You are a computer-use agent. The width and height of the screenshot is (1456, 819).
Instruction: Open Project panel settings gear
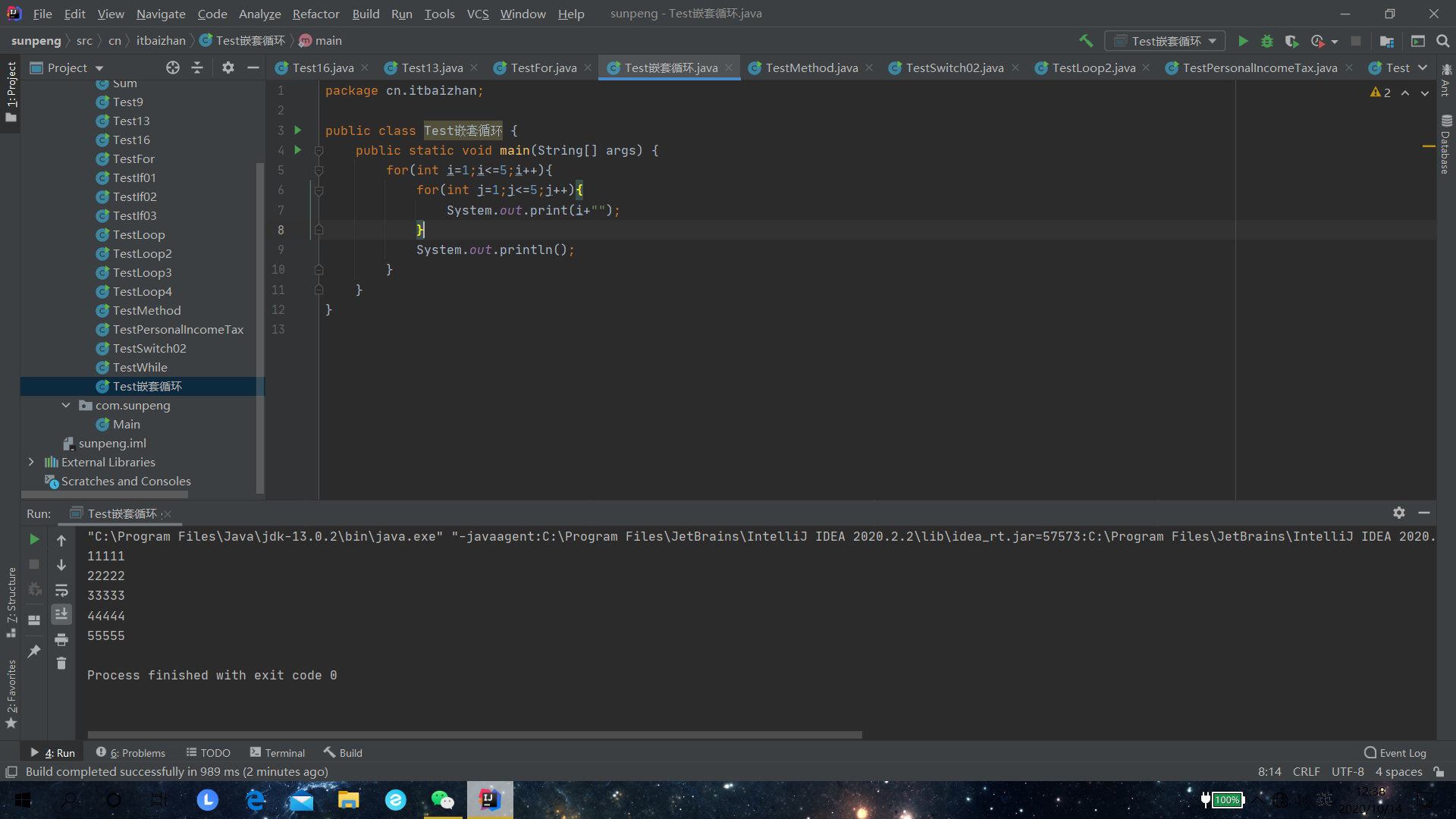coord(228,67)
